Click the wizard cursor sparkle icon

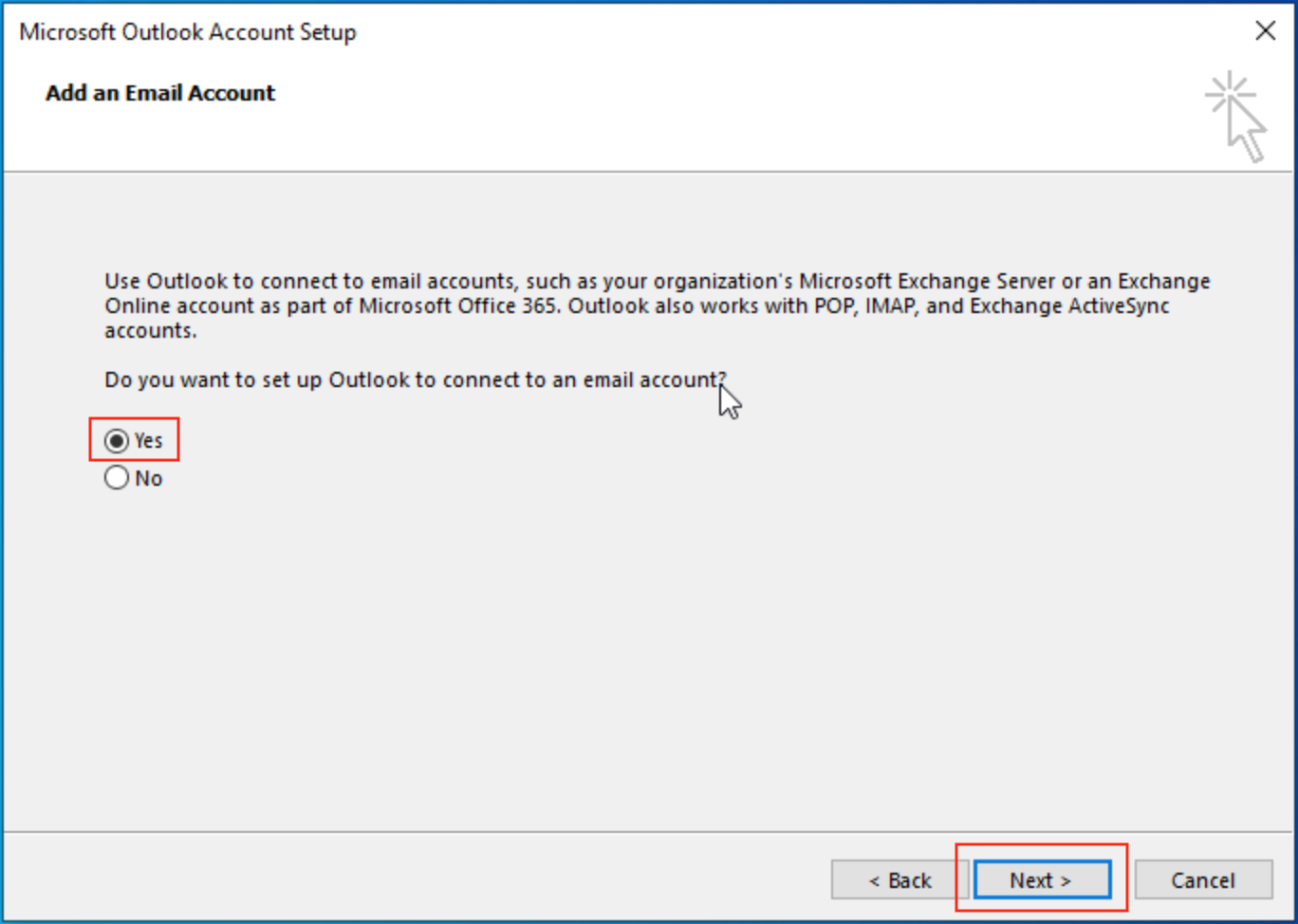pyautogui.click(x=1236, y=116)
